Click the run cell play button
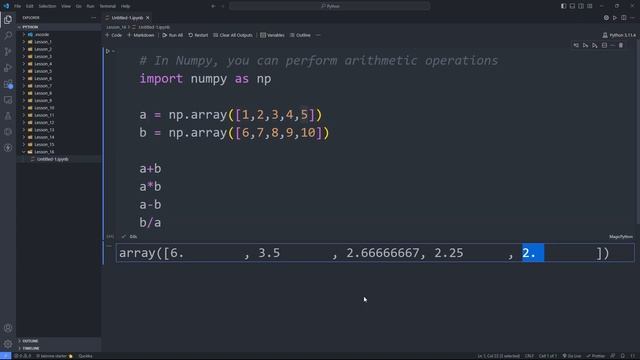Image resolution: width=640 pixels, height=360 pixels. coord(108,51)
